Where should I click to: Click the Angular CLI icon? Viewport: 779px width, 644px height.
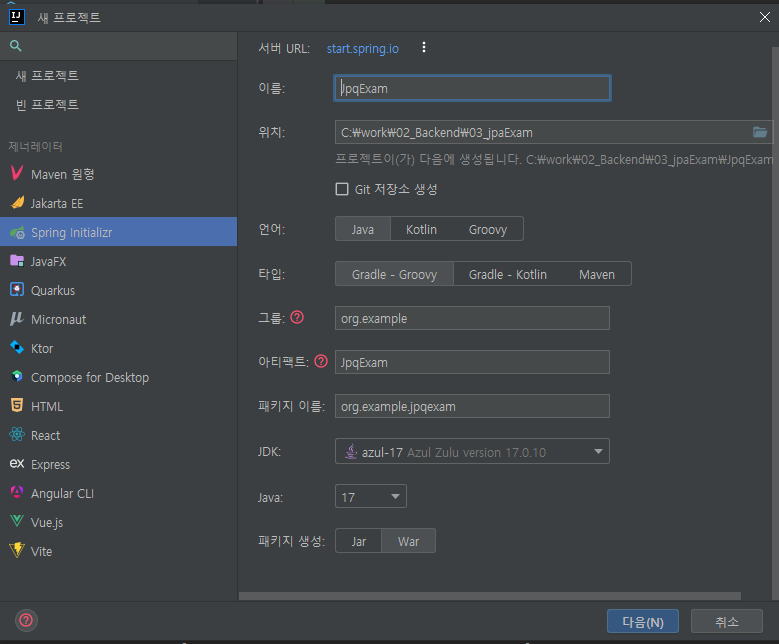click(x=17, y=492)
